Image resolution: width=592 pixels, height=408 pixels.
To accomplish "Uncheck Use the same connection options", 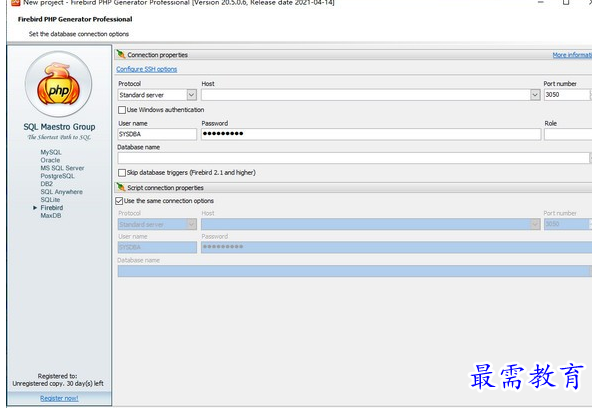I will (119, 201).
